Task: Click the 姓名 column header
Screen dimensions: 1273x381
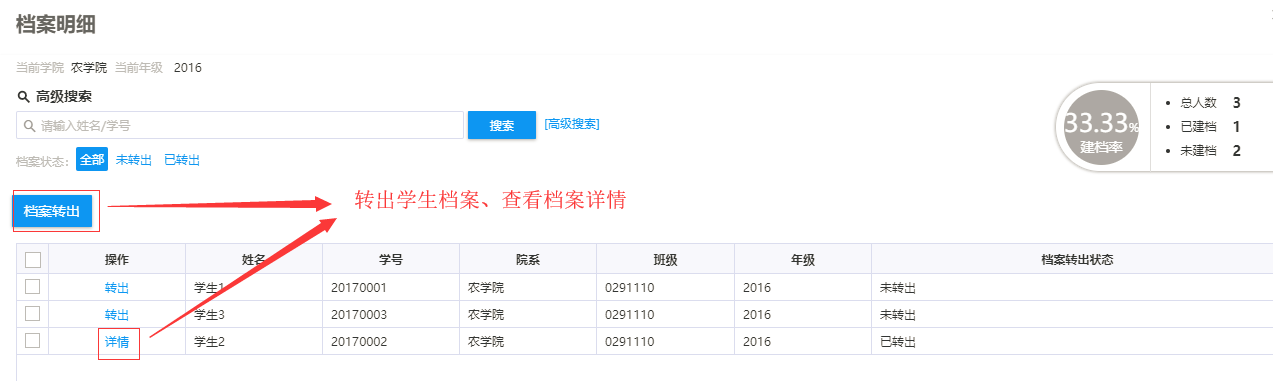Action: 254,260
